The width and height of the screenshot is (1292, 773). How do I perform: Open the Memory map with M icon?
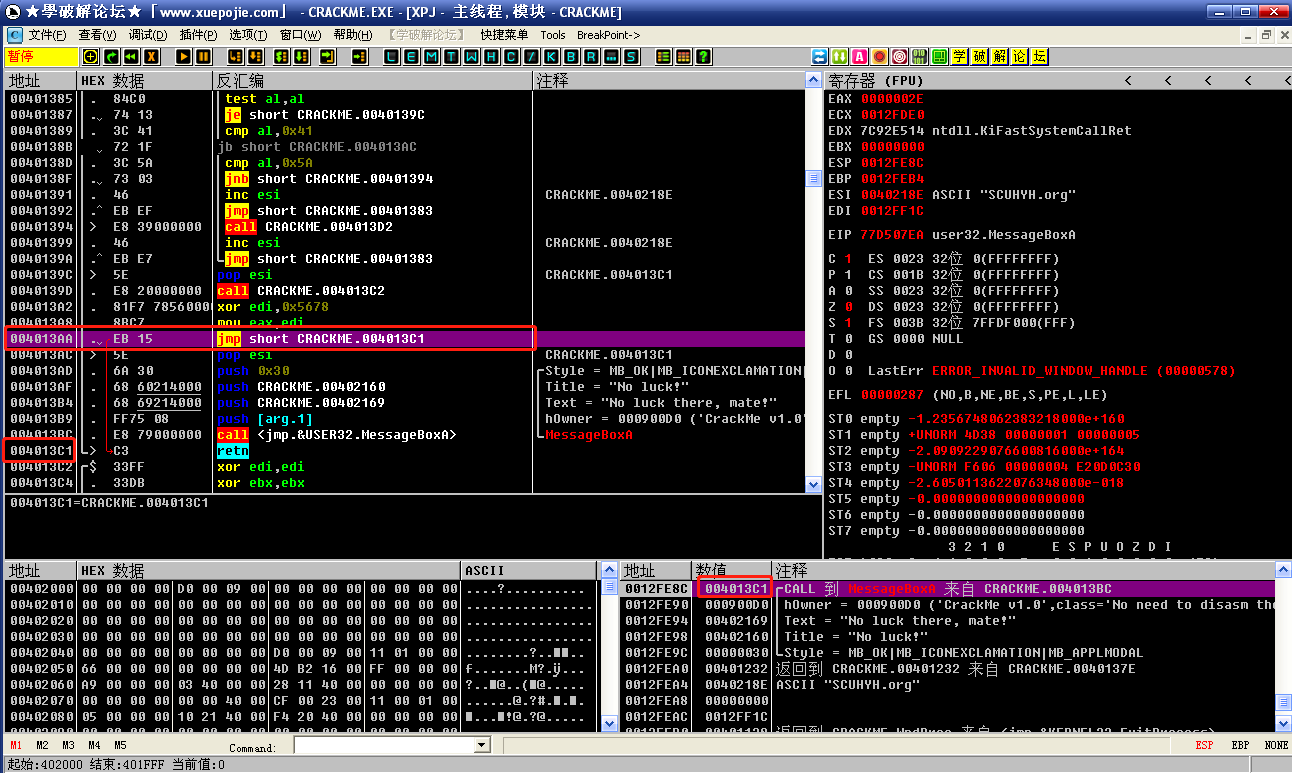coord(430,57)
